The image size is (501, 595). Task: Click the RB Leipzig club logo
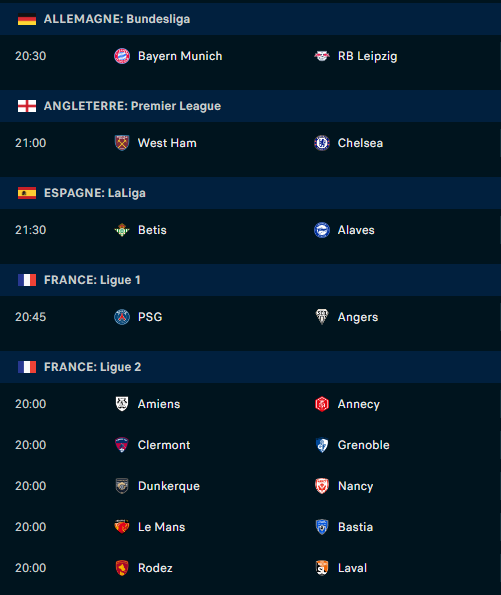click(x=322, y=56)
